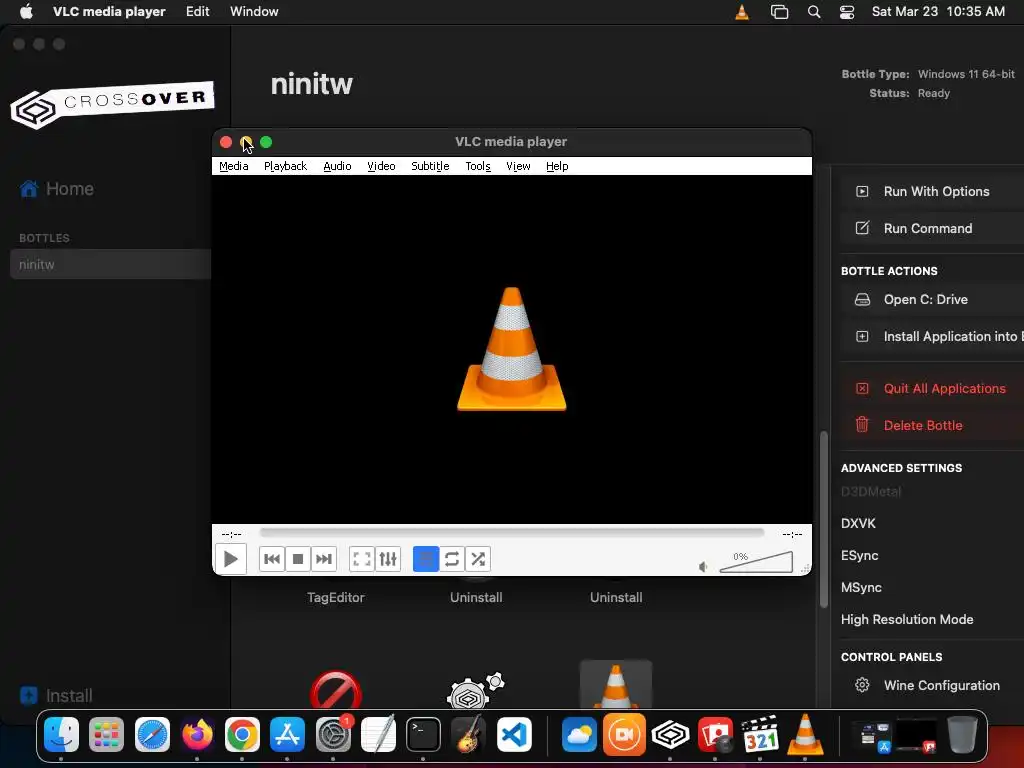Toggle High Resolution Mode setting
Screen dimensions: 1024x768
coord(907,619)
